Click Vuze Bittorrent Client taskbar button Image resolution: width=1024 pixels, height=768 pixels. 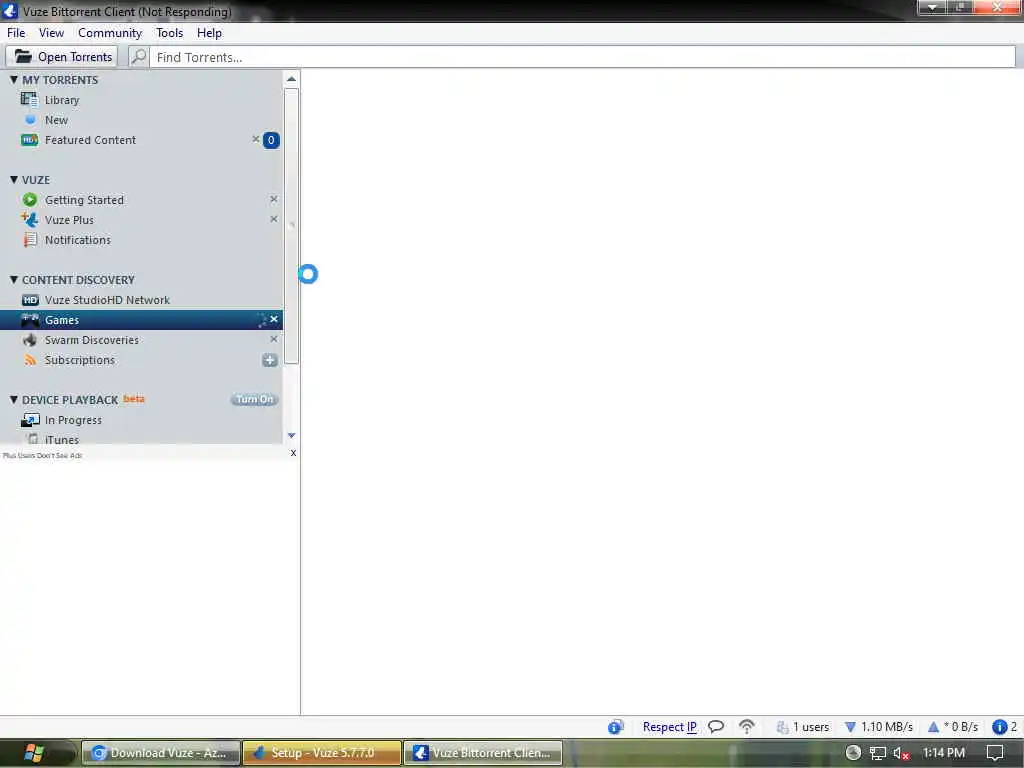click(483, 753)
